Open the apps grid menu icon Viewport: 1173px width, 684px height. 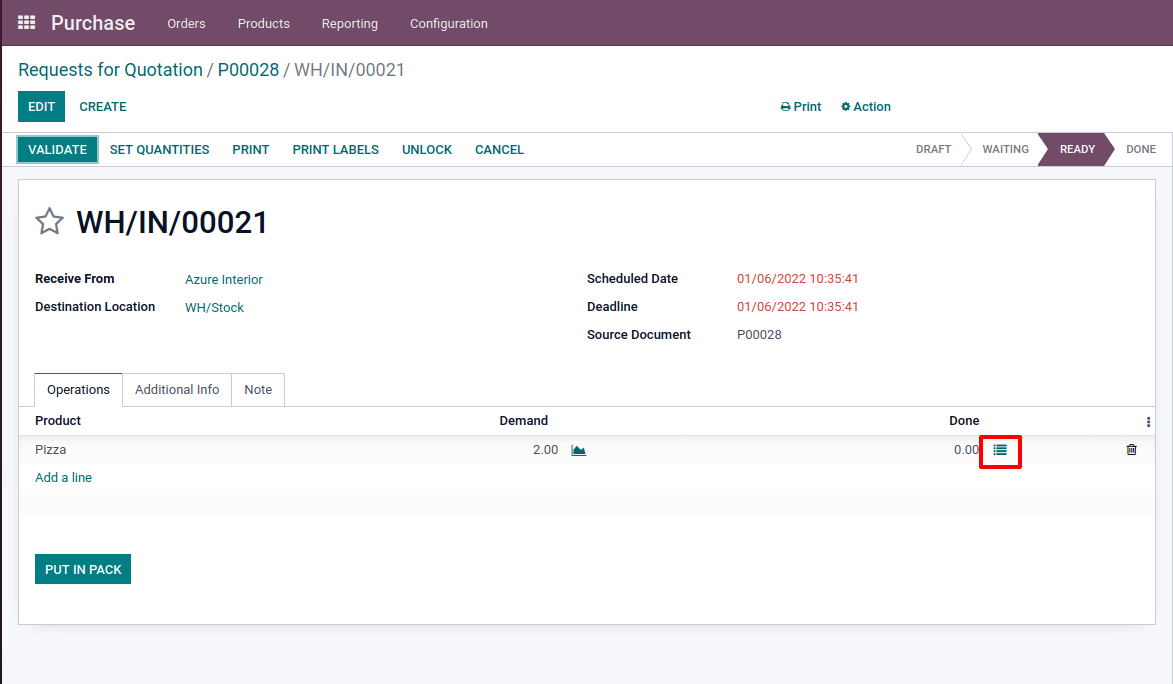click(x=26, y=22)
